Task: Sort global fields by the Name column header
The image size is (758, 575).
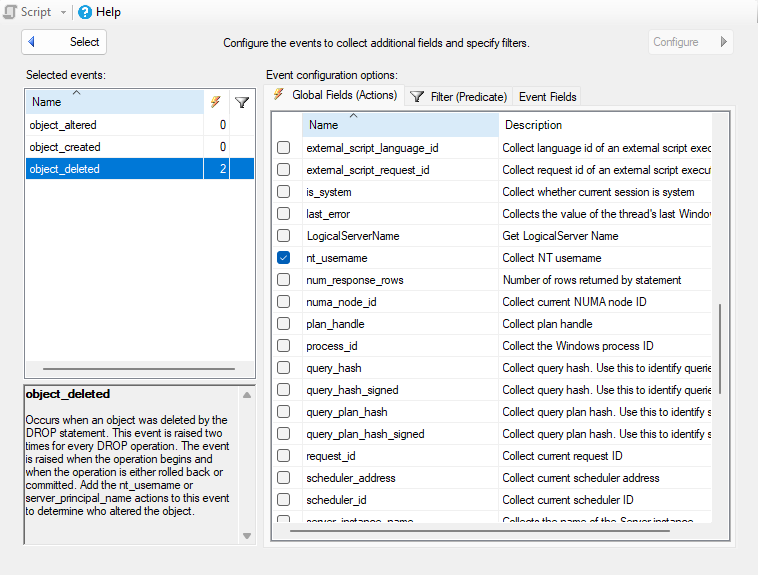Action: click(x=400, y=125)
